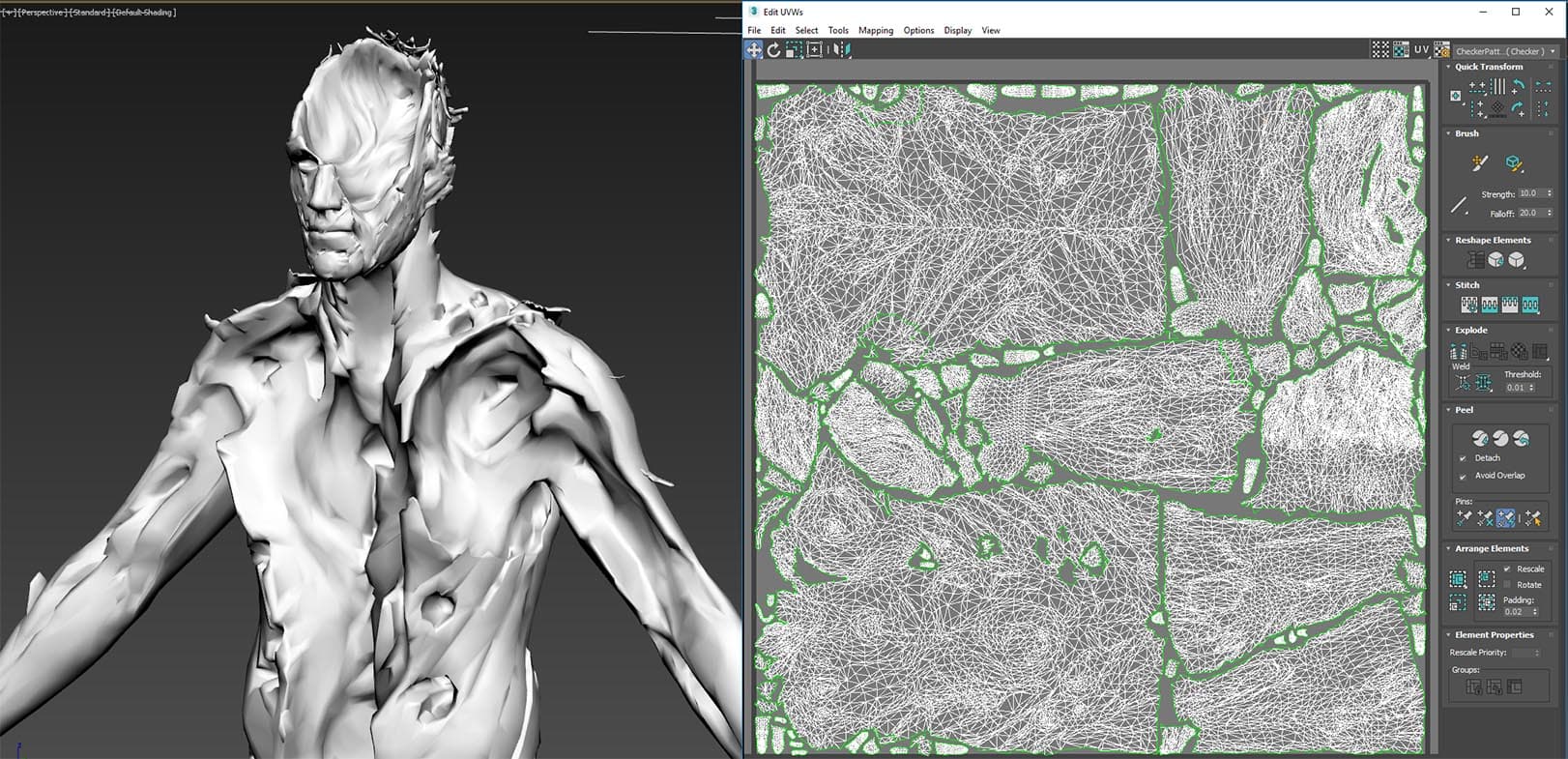This screenshot has height=759, width=1568.
Task: Open the Mapping menu
Action: pos(875,31)
